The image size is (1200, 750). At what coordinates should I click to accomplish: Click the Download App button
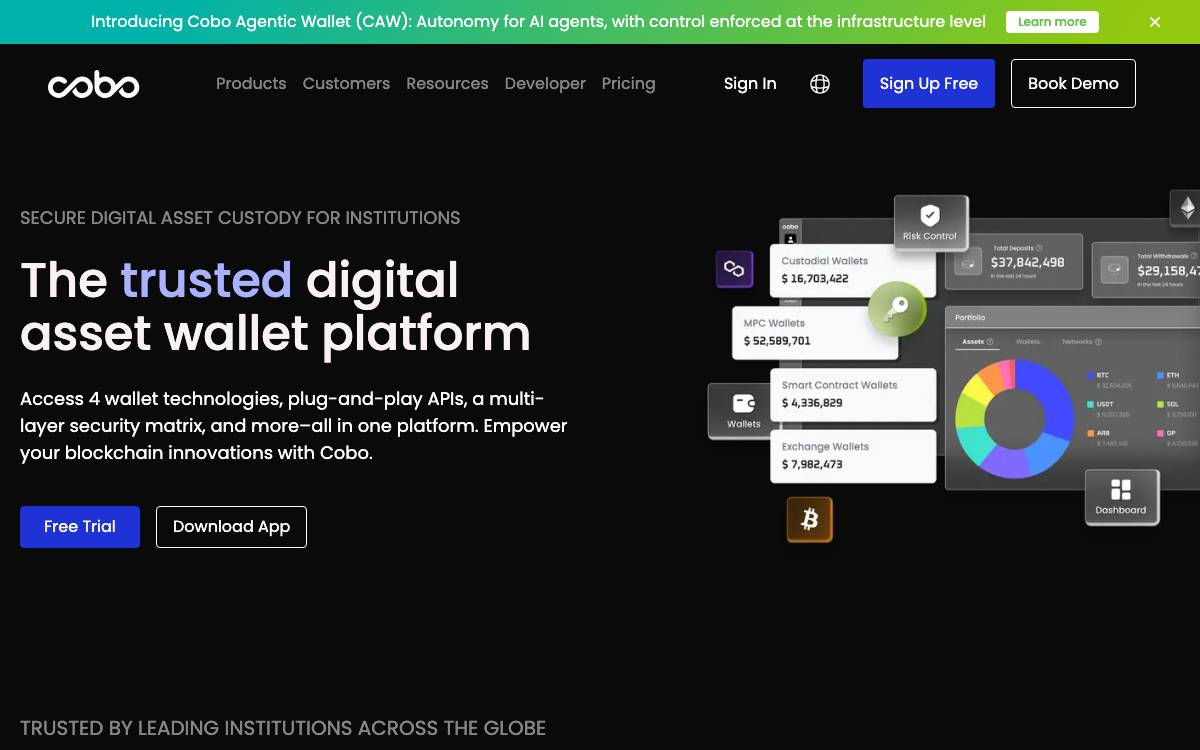(231, 527)
